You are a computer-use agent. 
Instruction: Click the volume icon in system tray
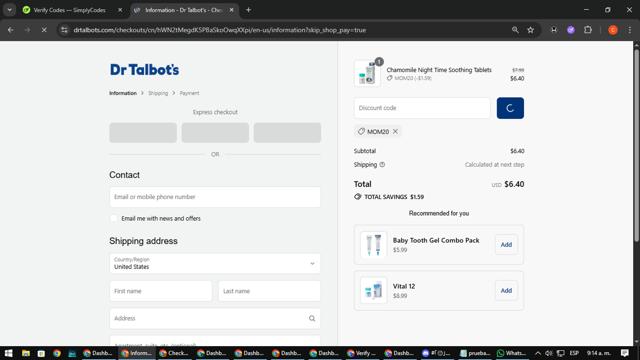click(x=549, y=353)
